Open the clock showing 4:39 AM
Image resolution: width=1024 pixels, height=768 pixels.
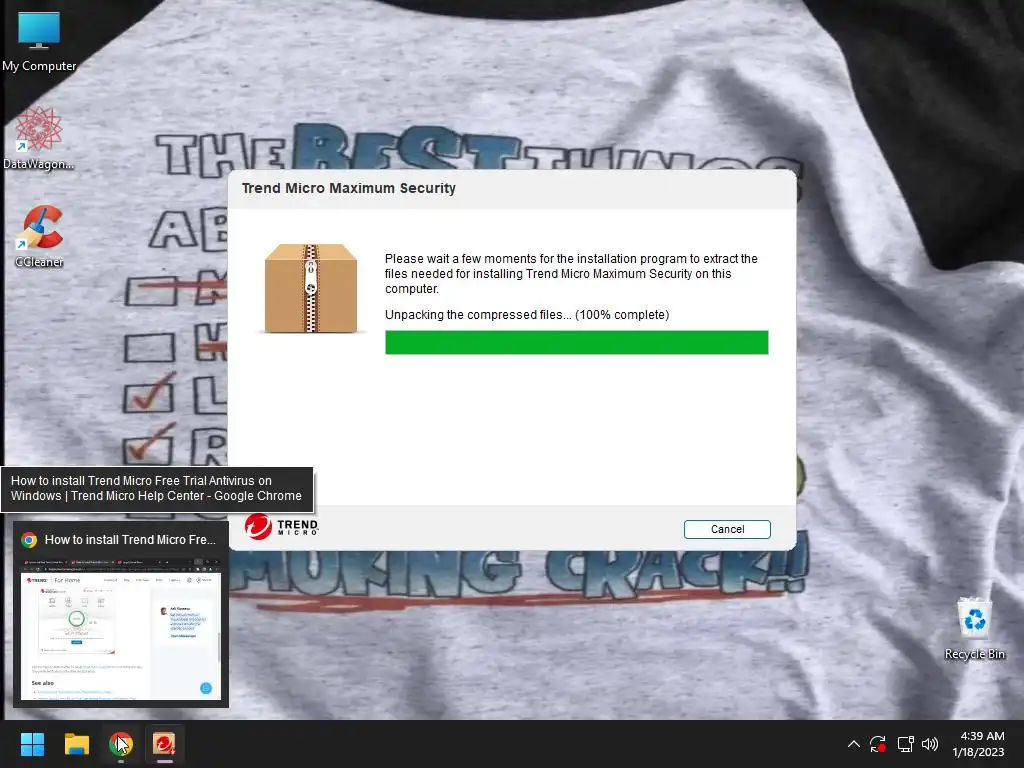point(978,744)
